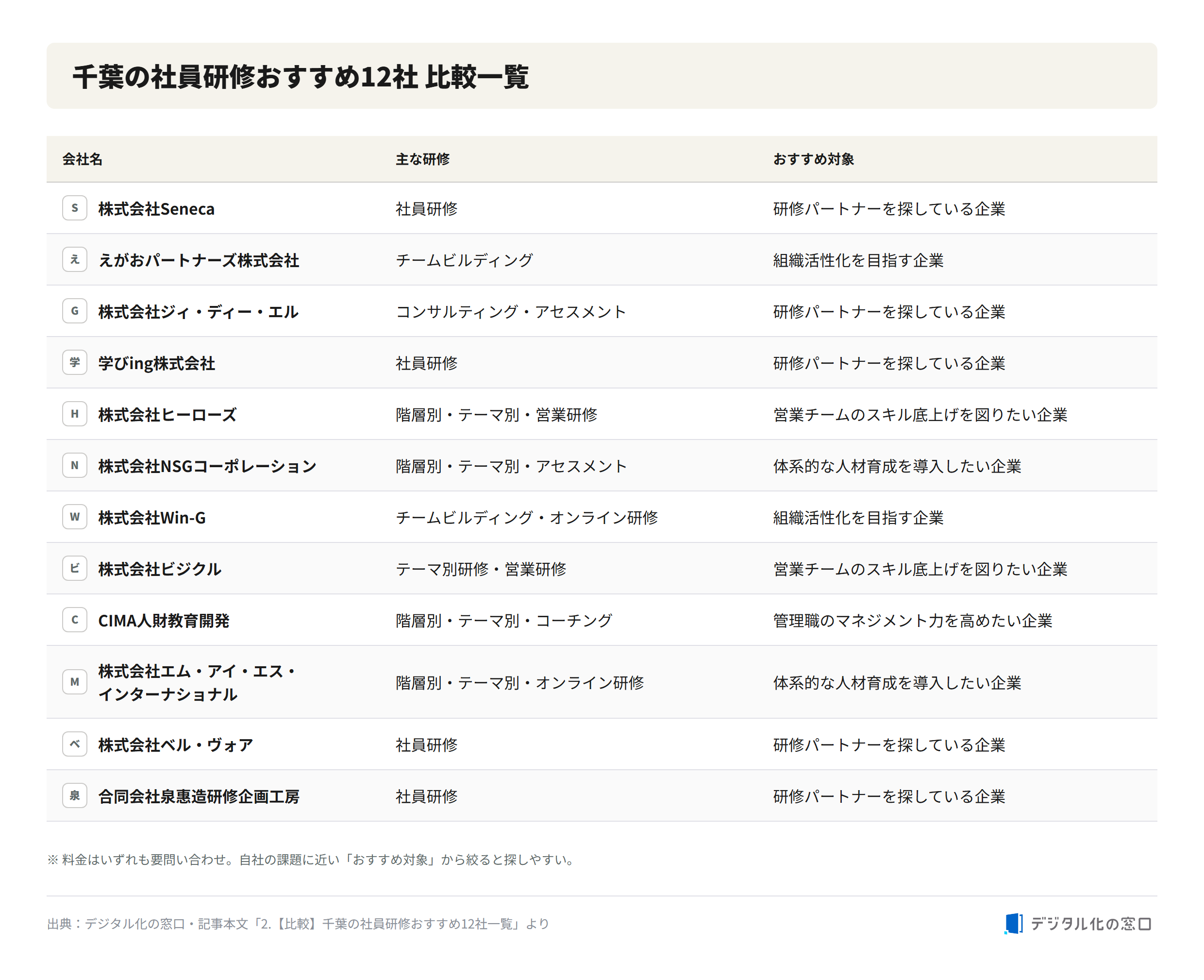Click the W badge beside 株式会社Win-G
This screenshot has width=1204, height=980.
74,517
